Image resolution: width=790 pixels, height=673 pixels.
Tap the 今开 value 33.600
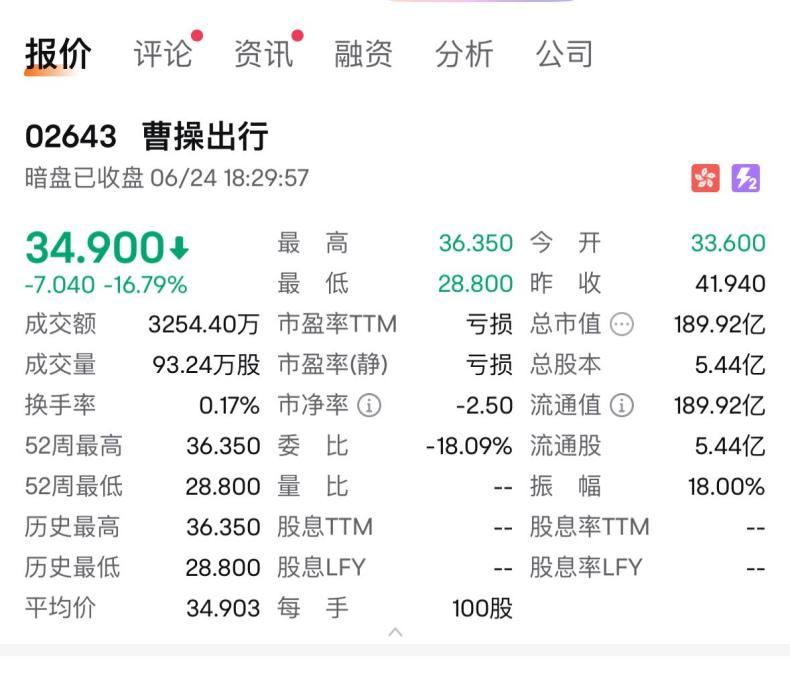point(728,243)
